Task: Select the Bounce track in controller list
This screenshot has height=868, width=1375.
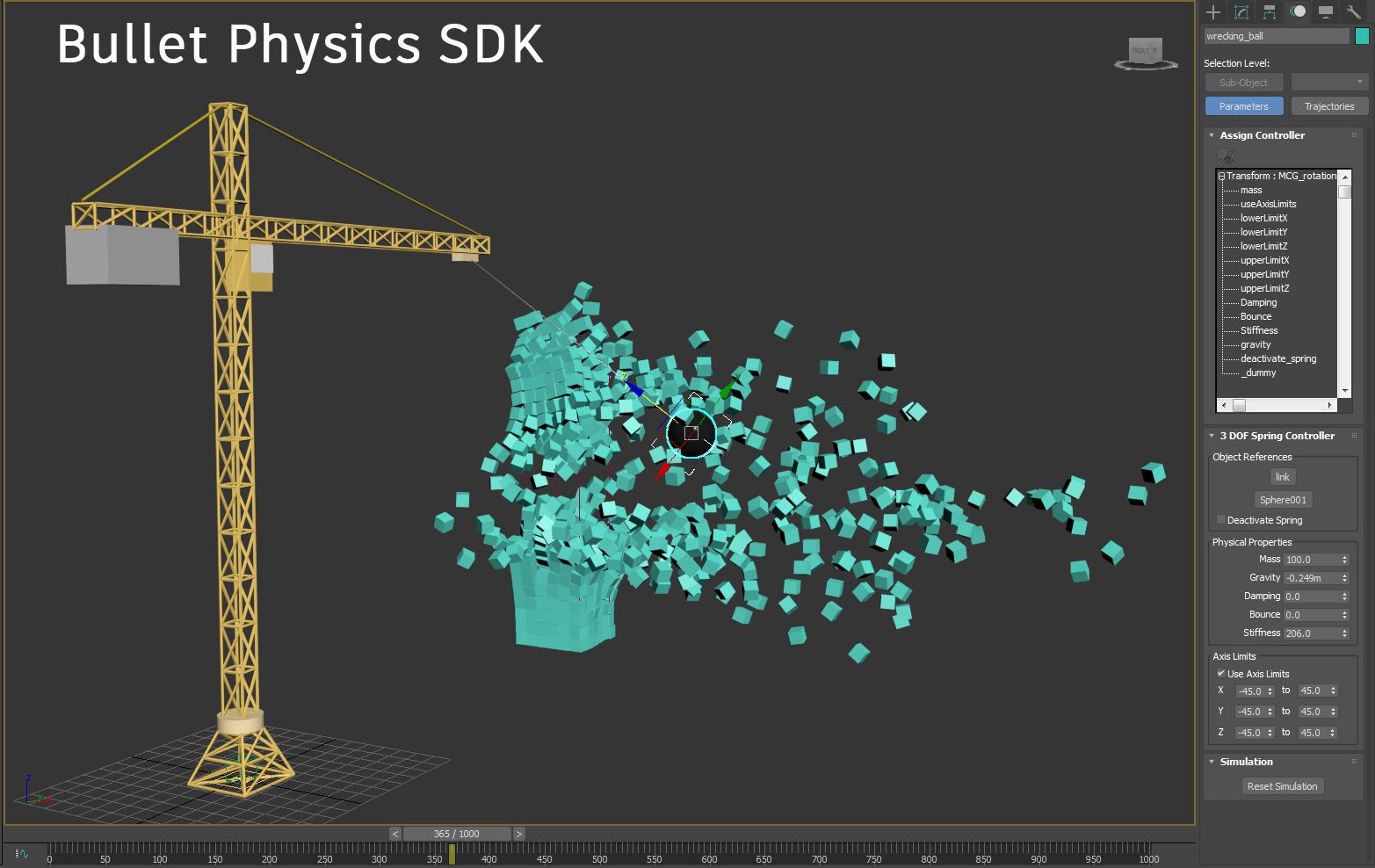Action: click(1256, 316)
